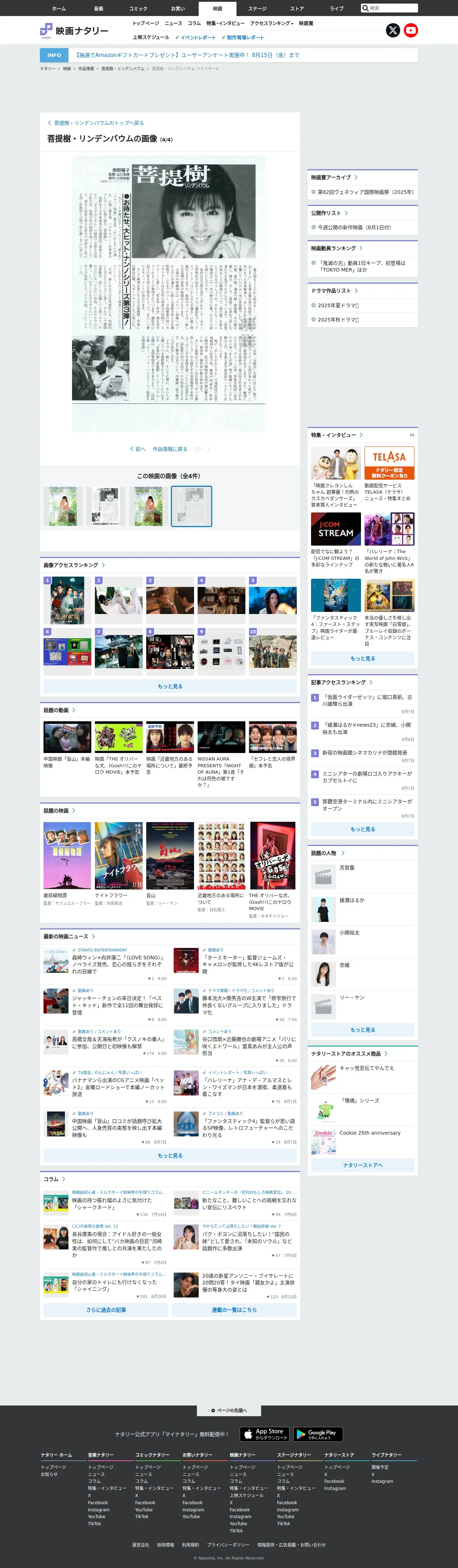
Task: Click 作品情報に戻る below the image
Action: [x=170, y=449]
